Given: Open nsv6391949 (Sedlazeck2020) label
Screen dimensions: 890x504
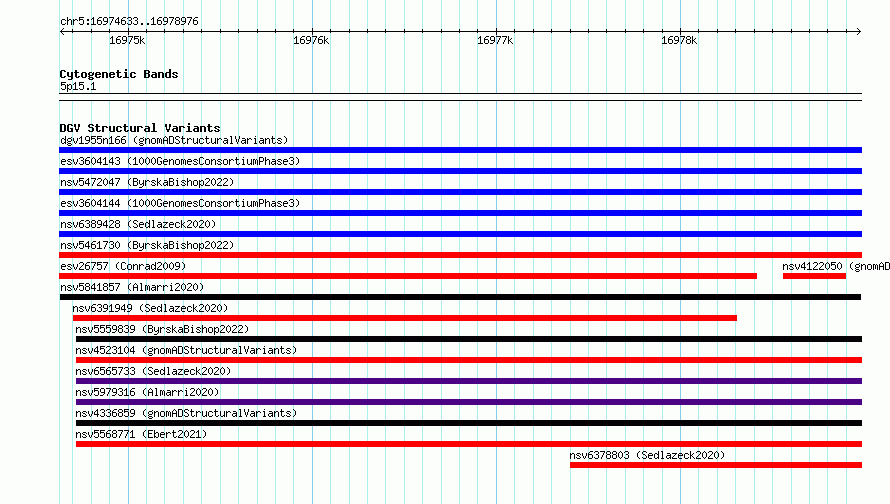Looking at the screenshot, I should [150, 308].
